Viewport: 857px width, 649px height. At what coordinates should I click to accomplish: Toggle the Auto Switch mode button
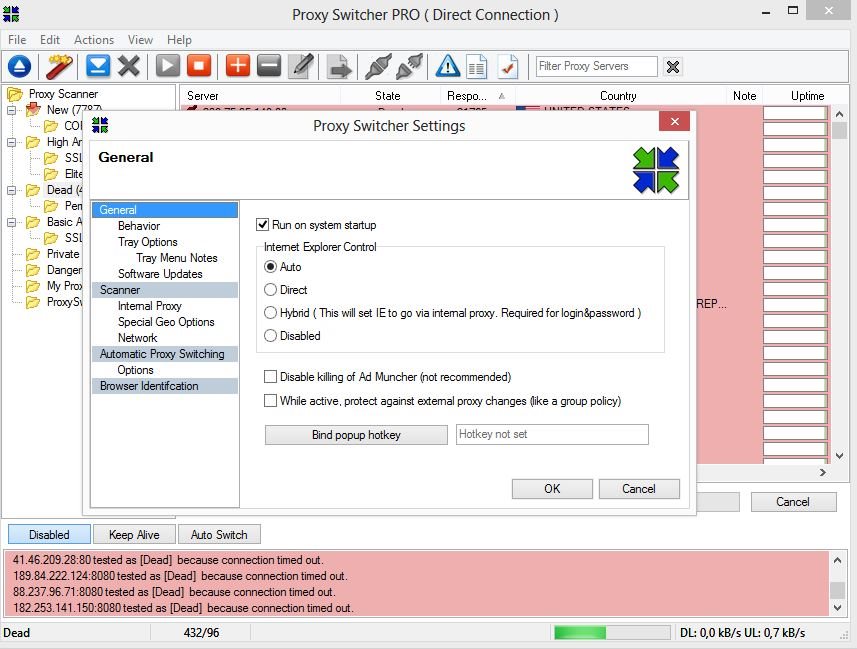[x=219, y=534]
